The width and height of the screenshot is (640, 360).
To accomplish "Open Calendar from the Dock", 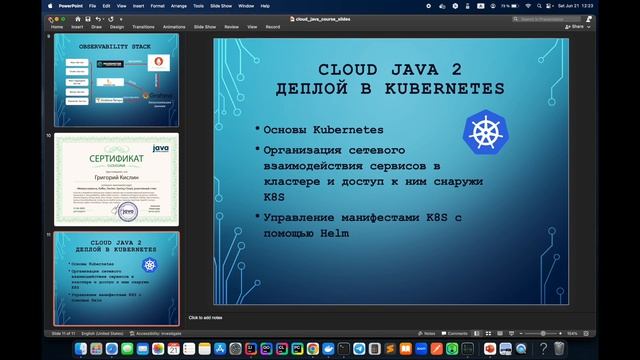I will [173, 349].
